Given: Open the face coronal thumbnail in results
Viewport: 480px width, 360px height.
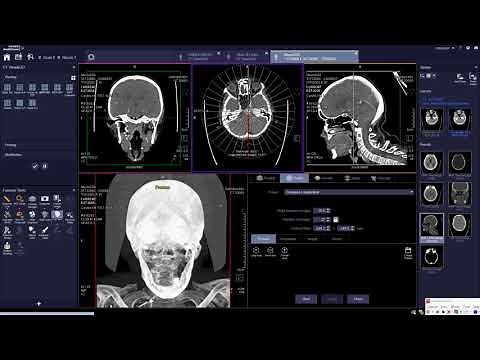Looking at the screenshot, I should coord(460,194).
